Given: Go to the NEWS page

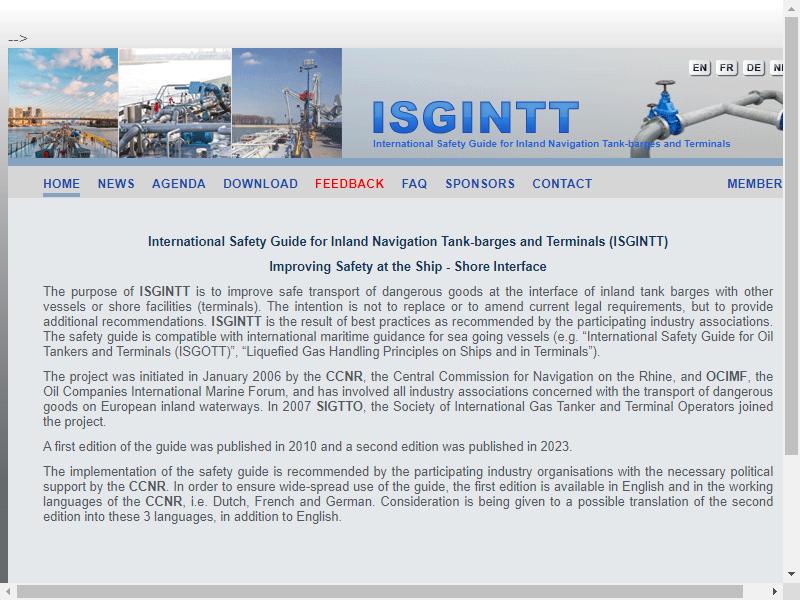Looking at the screenshot, I should (x=116, y=184).
